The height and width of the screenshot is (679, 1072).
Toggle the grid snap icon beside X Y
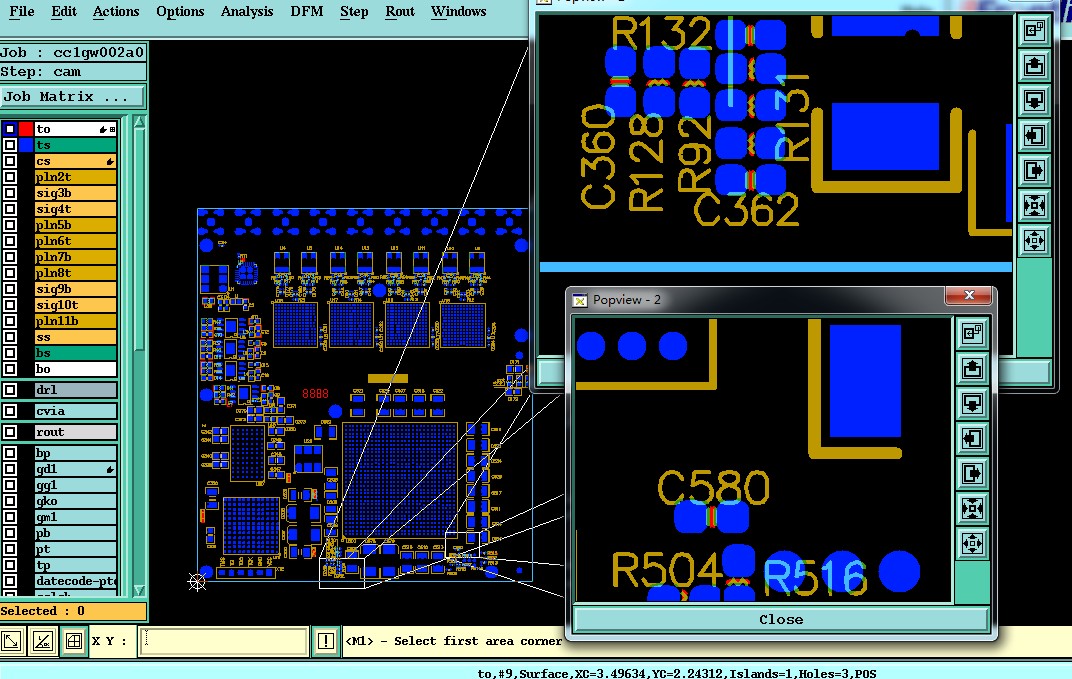(73, 641)
